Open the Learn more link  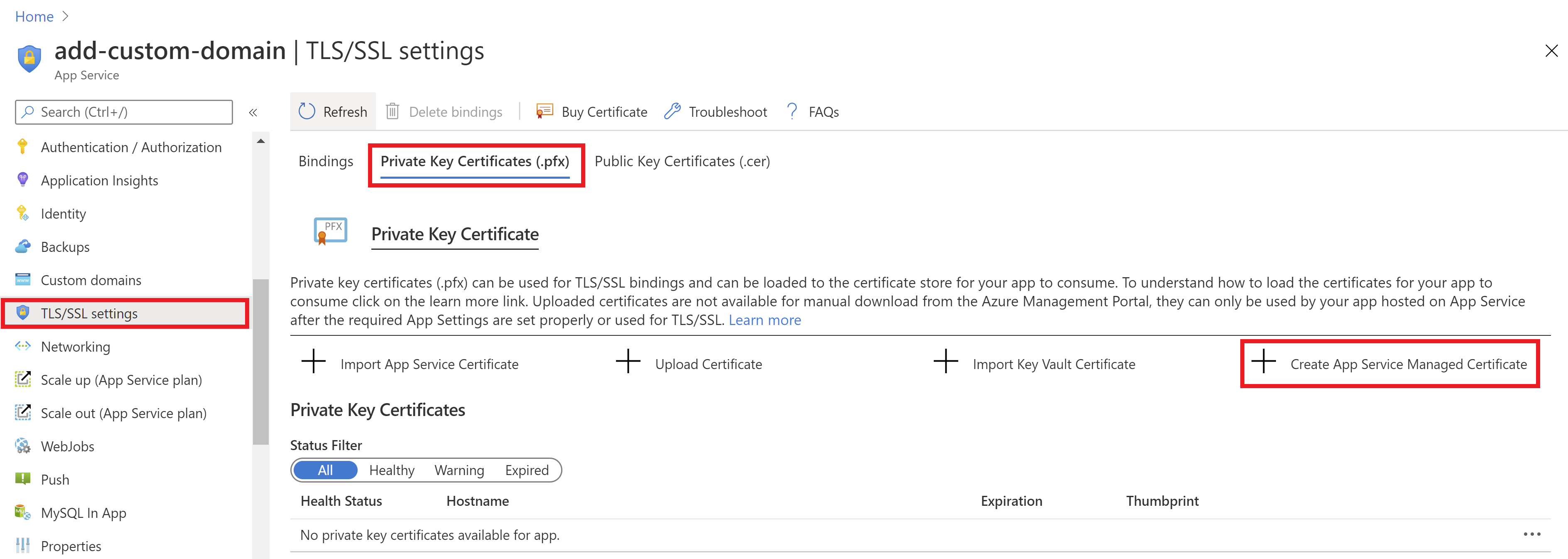765,320
